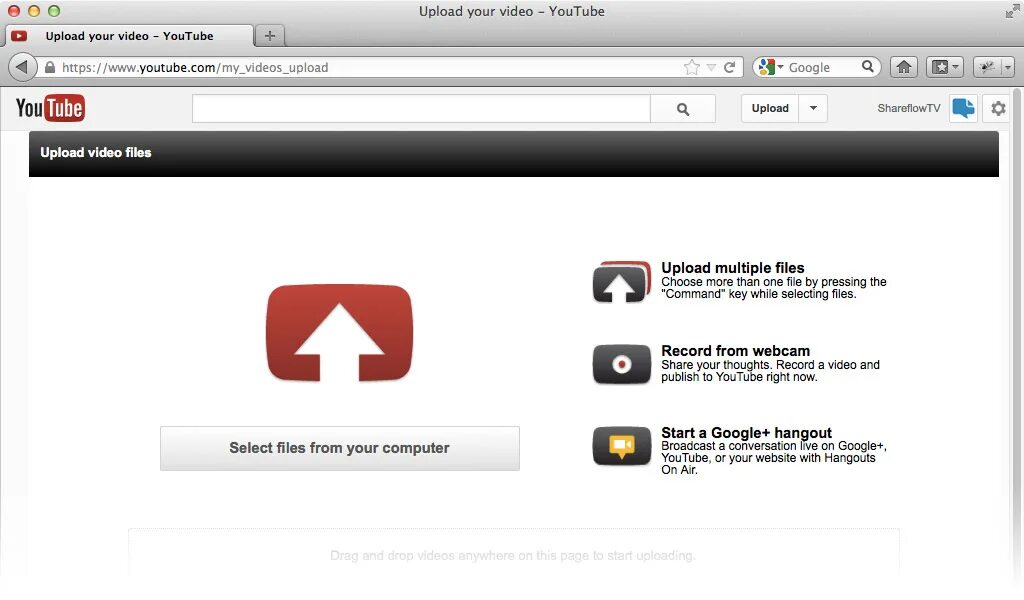Click the browser search magnifier icon
1024x600 pixels.
click(867, 67)
